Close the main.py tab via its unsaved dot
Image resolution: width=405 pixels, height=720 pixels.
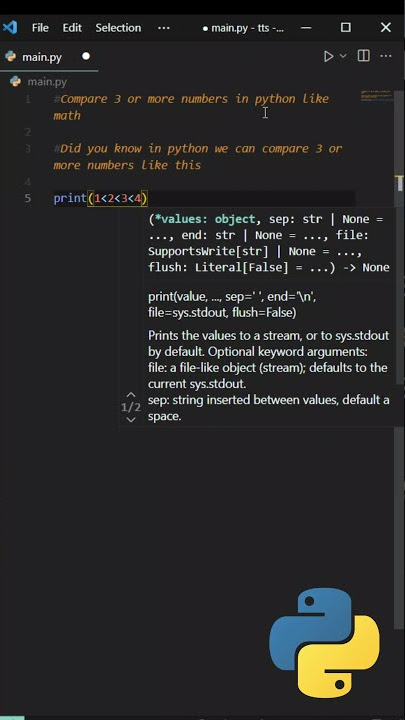(86, 56)
